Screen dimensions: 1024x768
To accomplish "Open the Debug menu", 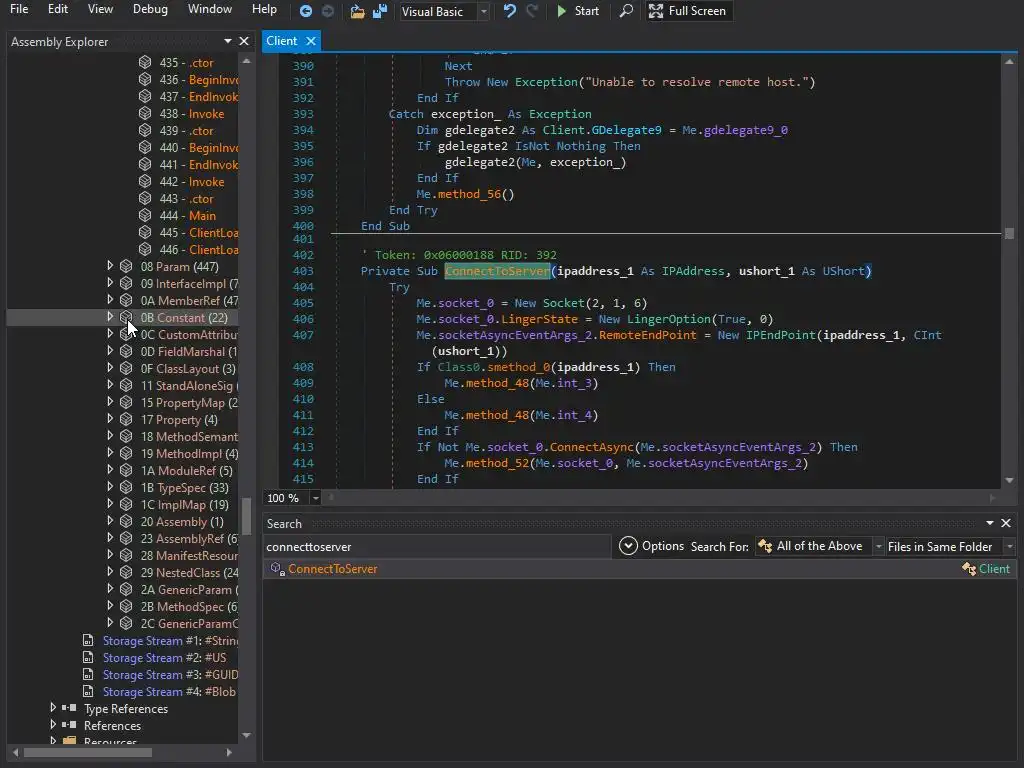I will [150, 9].
